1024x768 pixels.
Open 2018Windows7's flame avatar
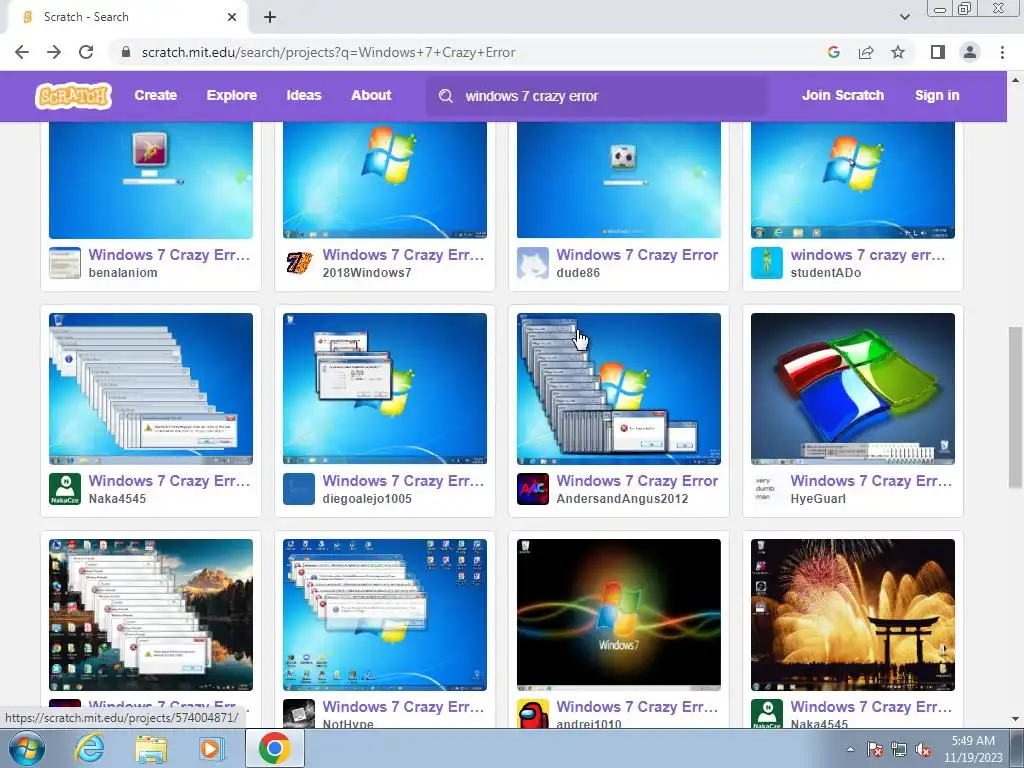coord(299,263)
